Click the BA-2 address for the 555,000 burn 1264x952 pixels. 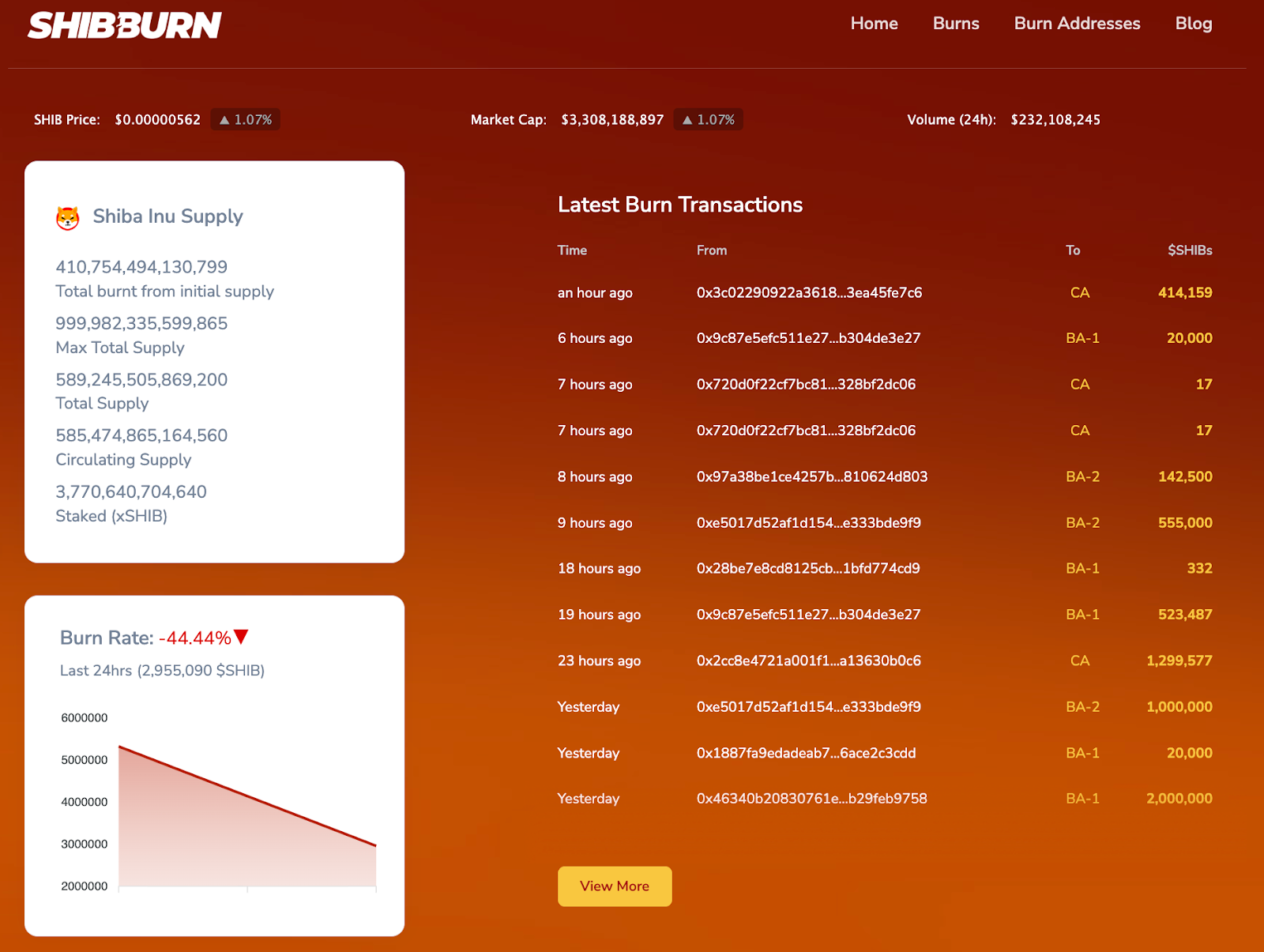point(1082,522)
